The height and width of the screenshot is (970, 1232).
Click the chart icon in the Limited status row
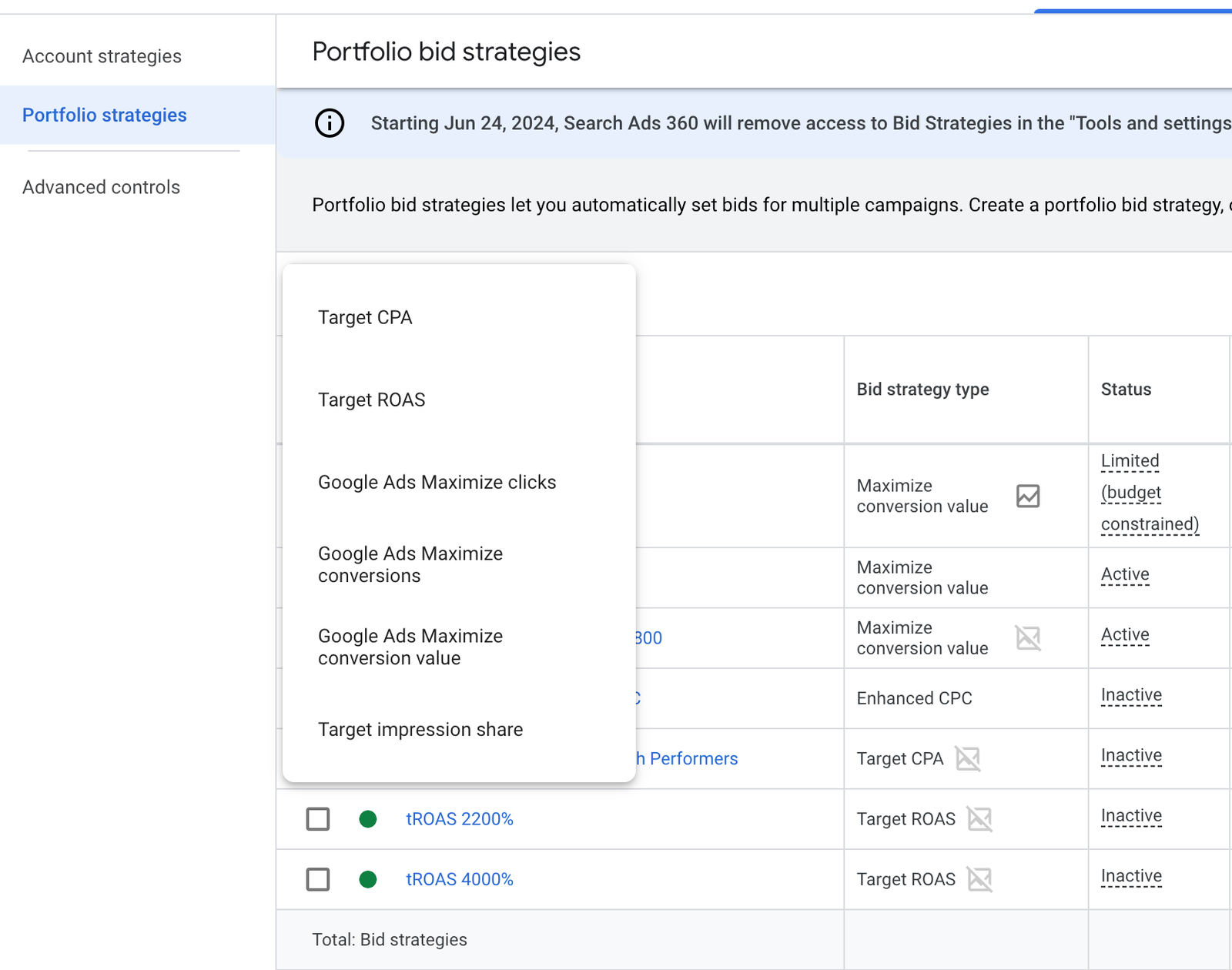pos(1028,496)
